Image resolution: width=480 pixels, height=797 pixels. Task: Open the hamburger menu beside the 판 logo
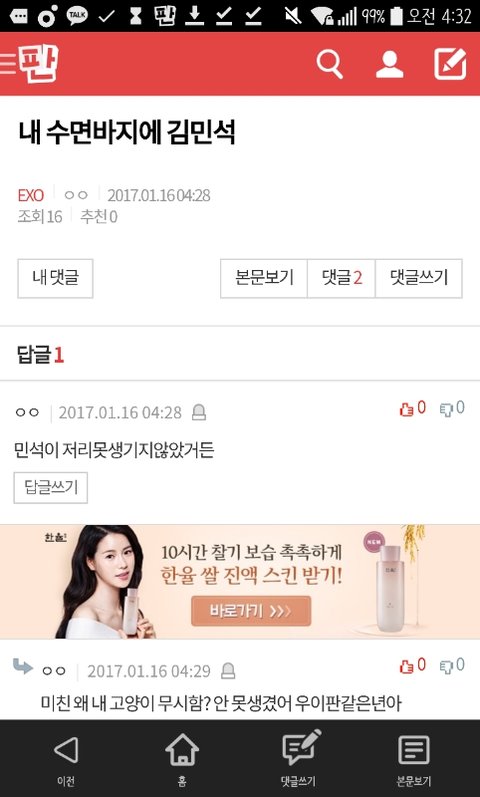click(x=8, y=65)
